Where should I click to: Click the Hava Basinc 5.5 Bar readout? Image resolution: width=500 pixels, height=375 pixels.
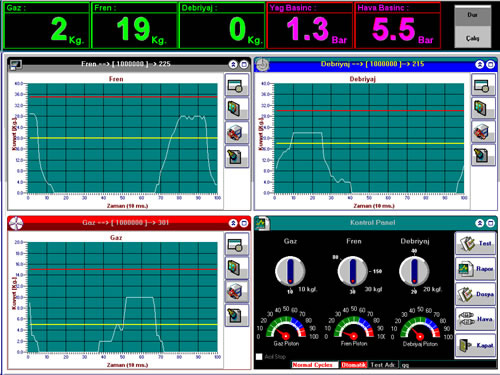pyautogui.click(x=398, y=26)
